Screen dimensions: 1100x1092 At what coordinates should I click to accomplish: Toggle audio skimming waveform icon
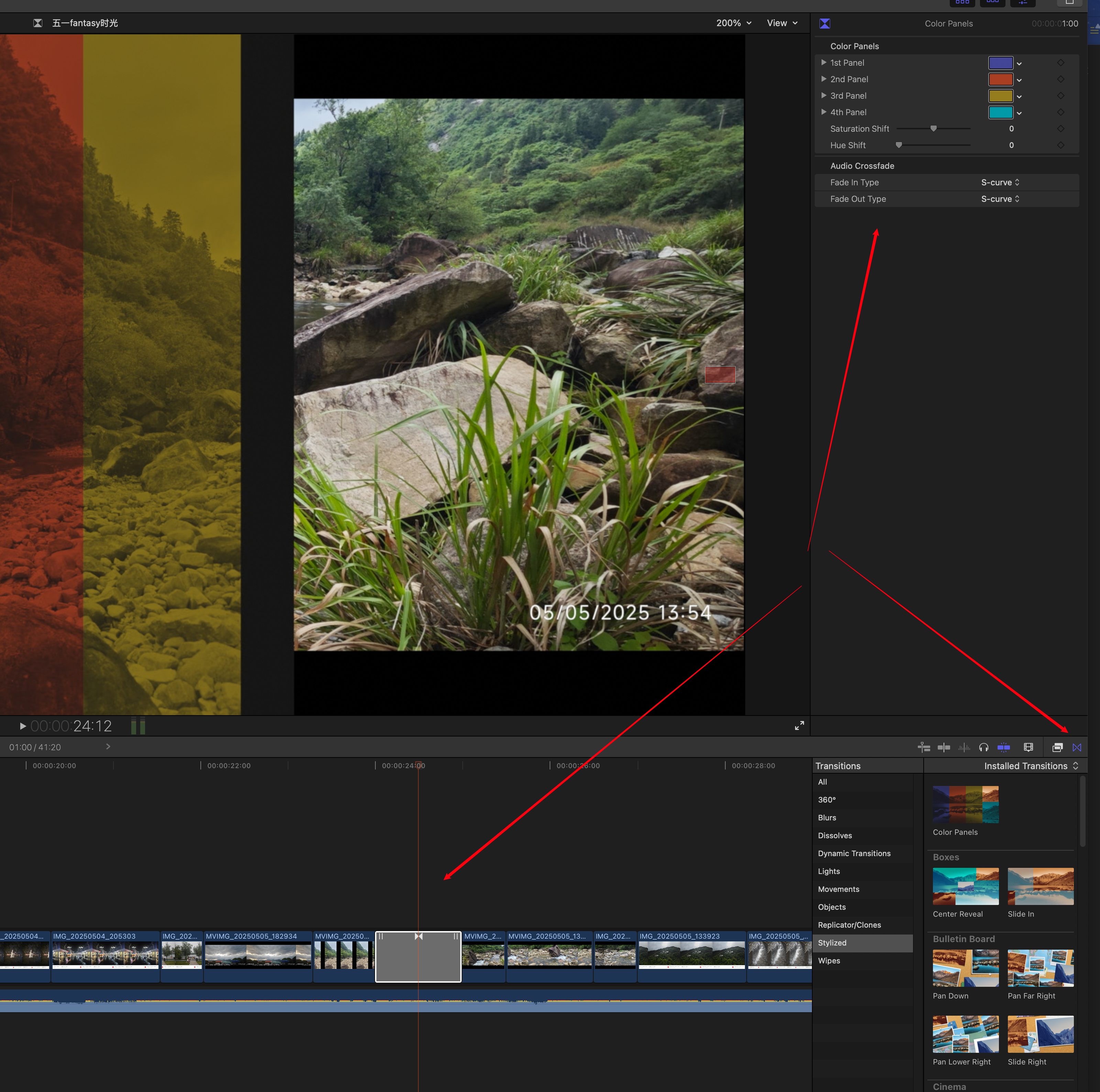(963, 747)
